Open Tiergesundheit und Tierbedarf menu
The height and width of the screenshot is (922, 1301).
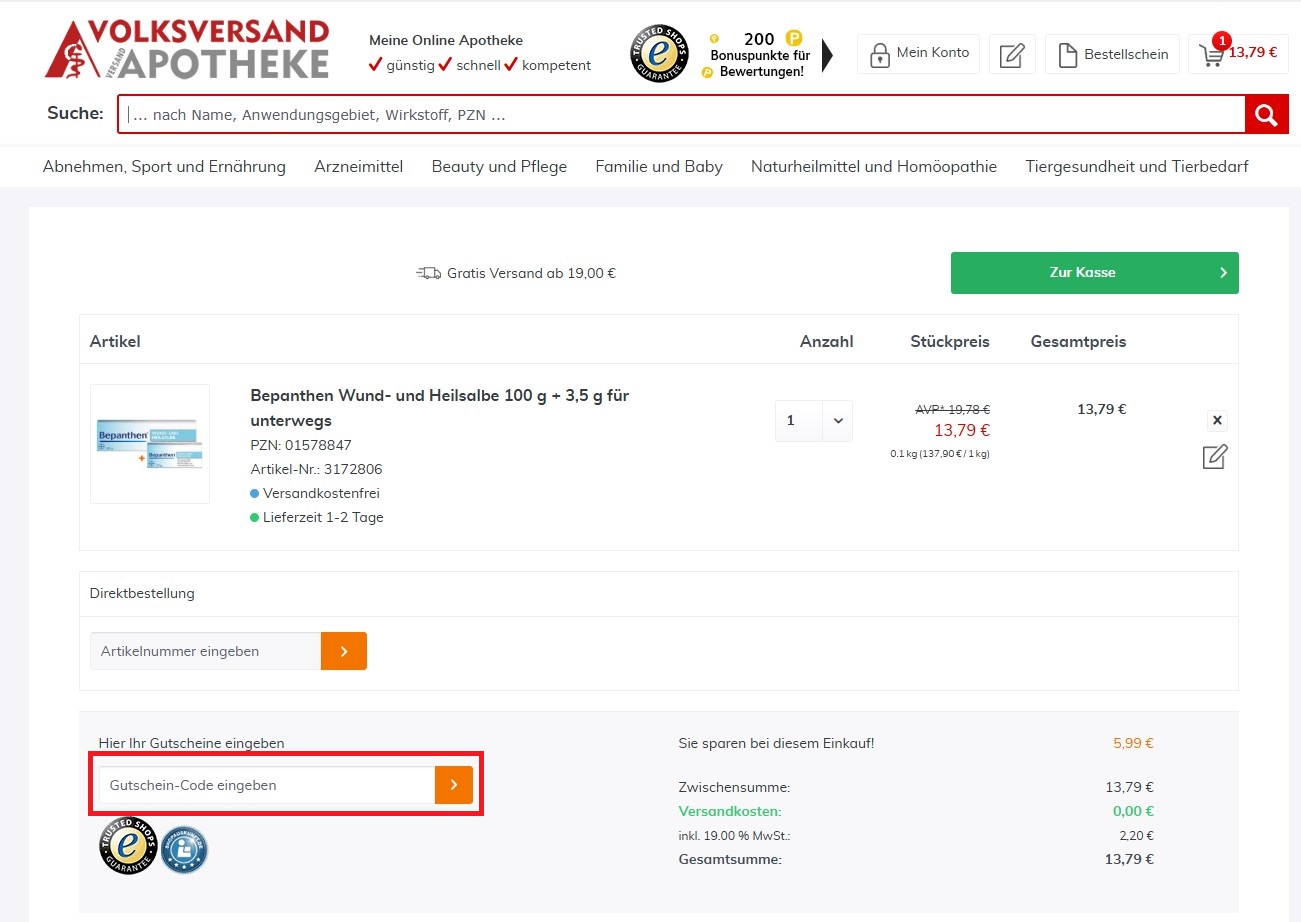(1137, 167)
